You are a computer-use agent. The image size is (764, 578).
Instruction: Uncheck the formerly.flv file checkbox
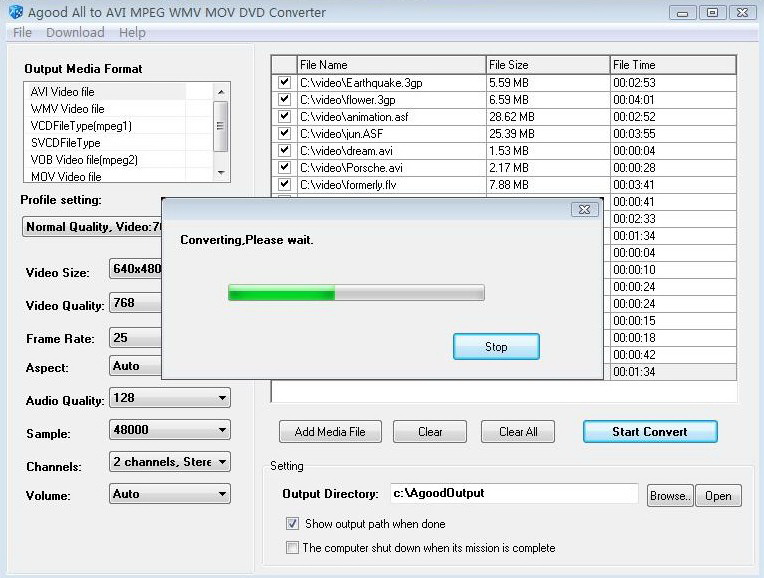click(284, 184)
